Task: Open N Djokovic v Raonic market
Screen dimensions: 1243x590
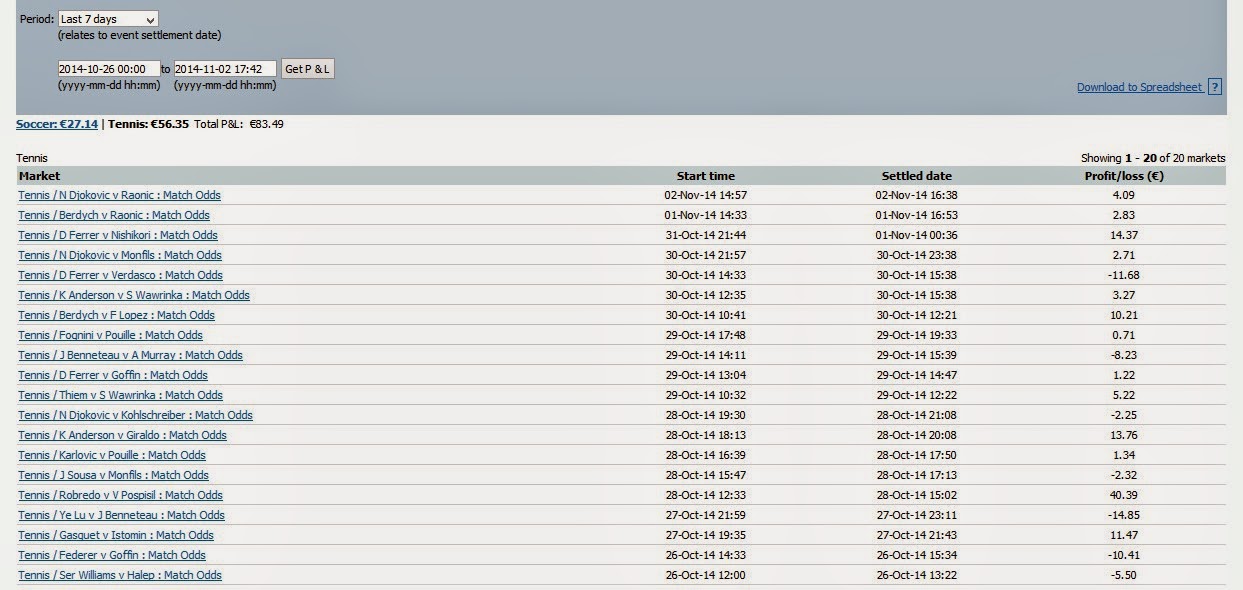Action: pyautogui.click(x=119, y=195)
